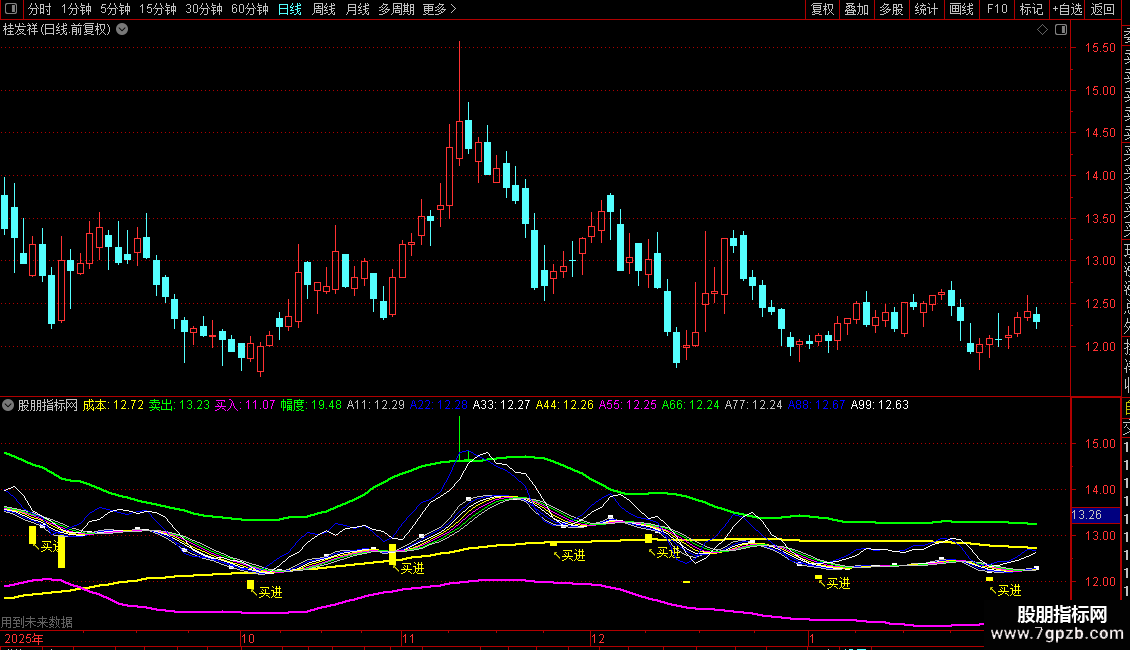Select the 周线 weekly chart tab
The image size is (1130, 650).
tap(324, 9)
